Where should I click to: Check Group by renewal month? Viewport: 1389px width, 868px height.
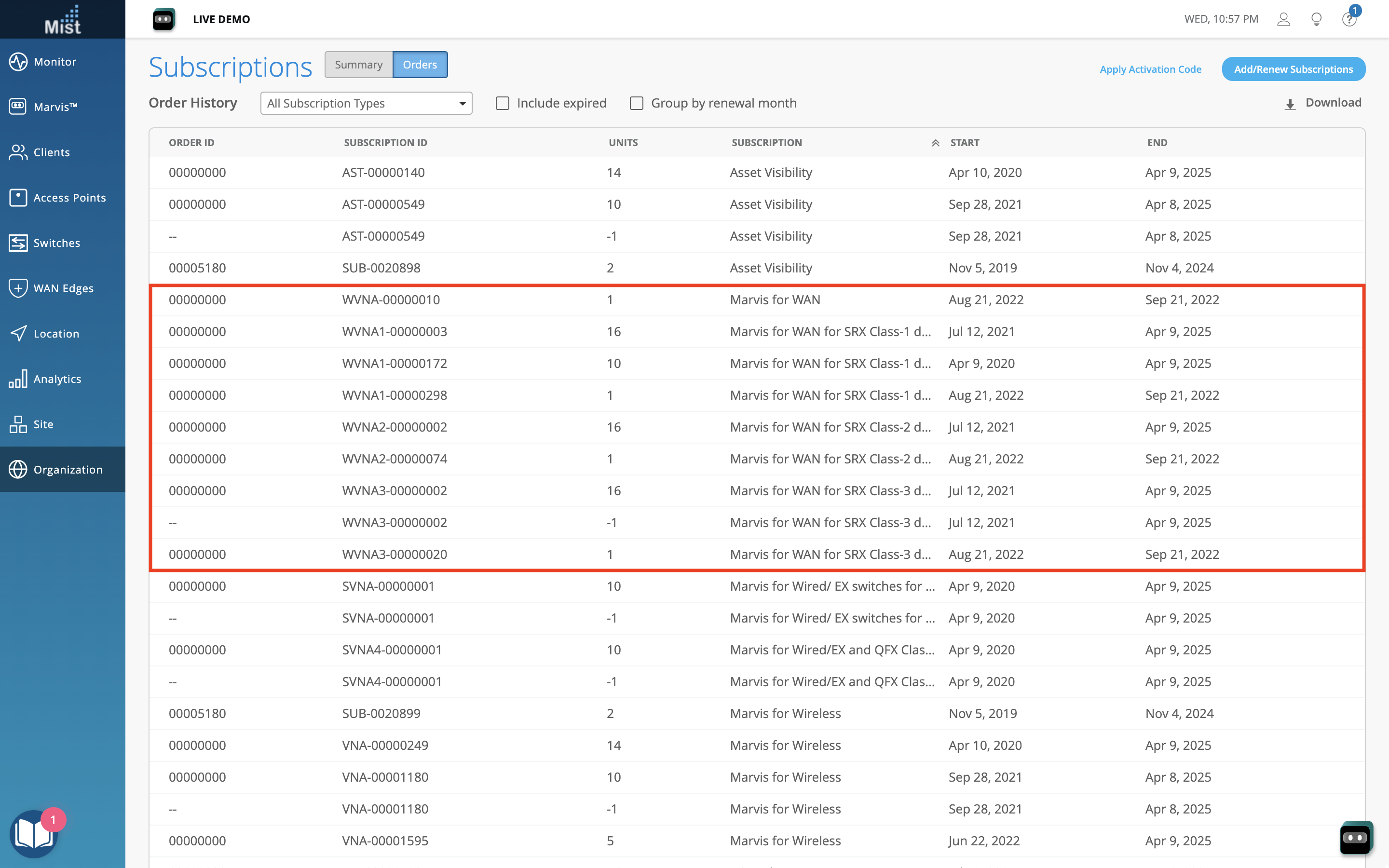tap(637, 103)
